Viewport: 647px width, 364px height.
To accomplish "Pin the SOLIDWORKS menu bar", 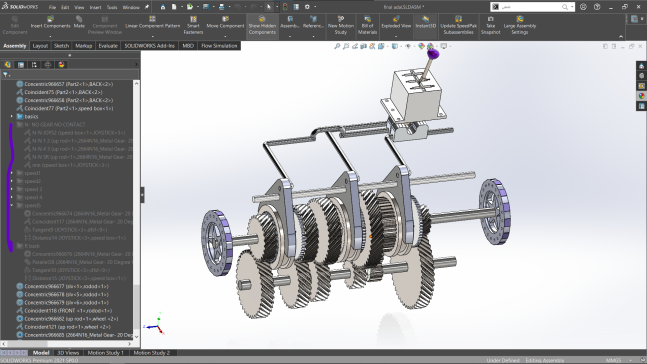I will (x=146, y=7).
